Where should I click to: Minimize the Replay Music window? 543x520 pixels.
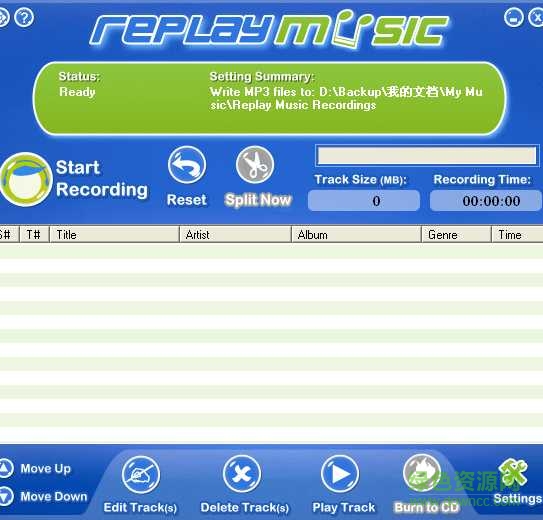point(514,17)
